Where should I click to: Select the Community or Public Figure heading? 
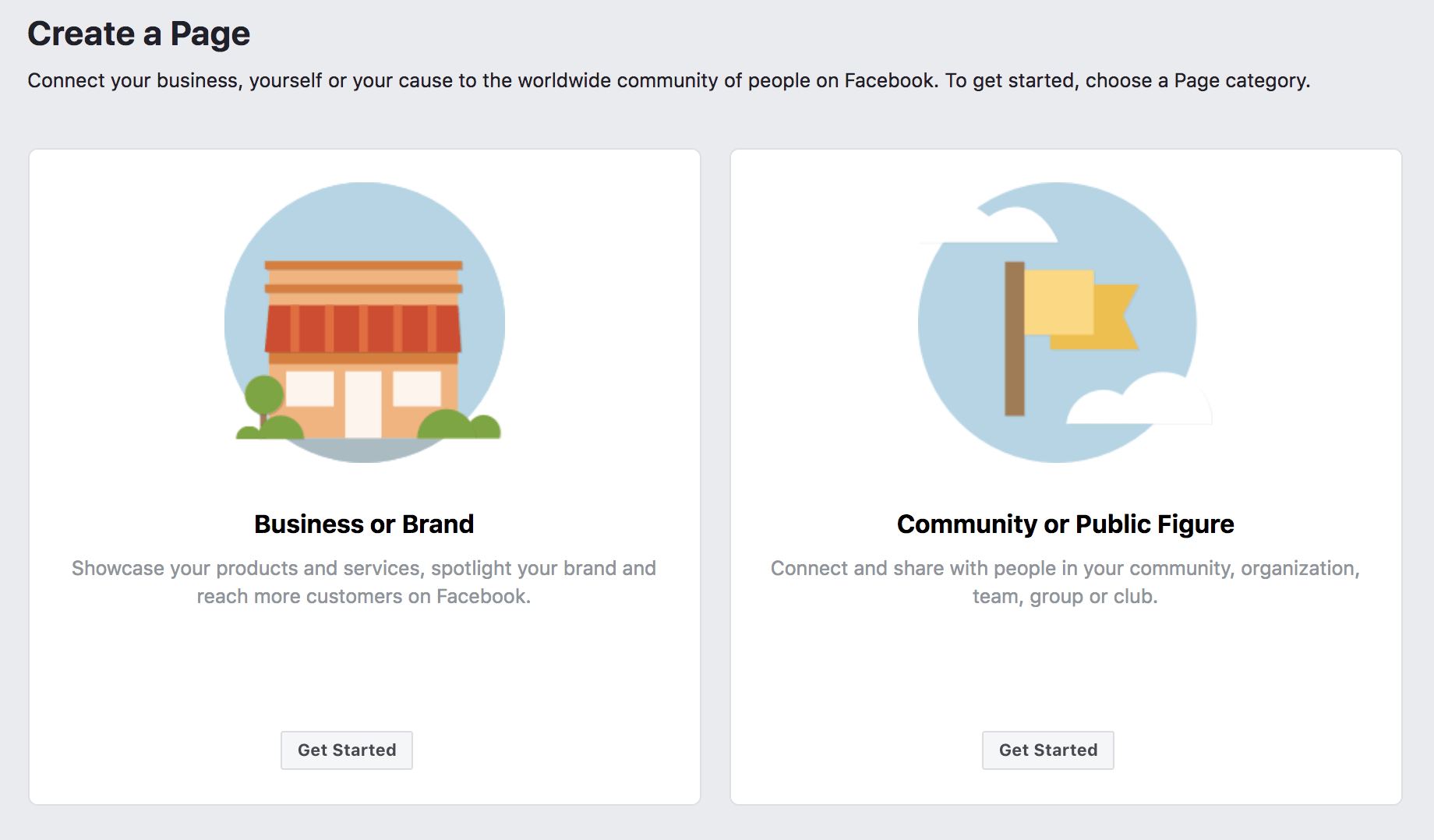(x=1065, y=524)
